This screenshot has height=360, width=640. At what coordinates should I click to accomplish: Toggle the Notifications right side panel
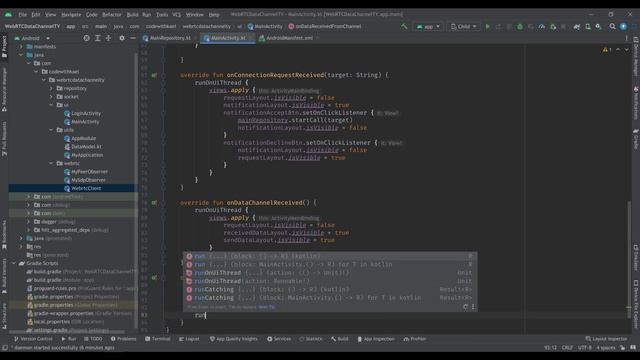point(636,102)
